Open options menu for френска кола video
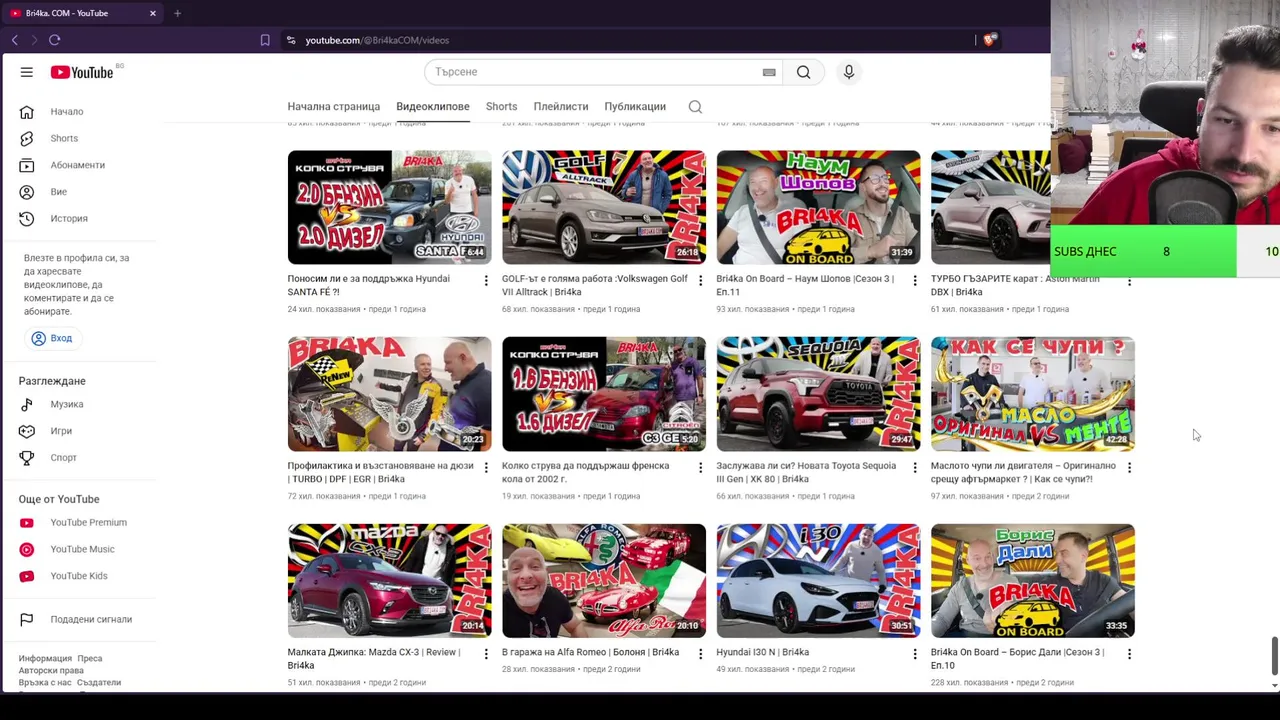Screen dimensions: 1280x720 (700, 468)
